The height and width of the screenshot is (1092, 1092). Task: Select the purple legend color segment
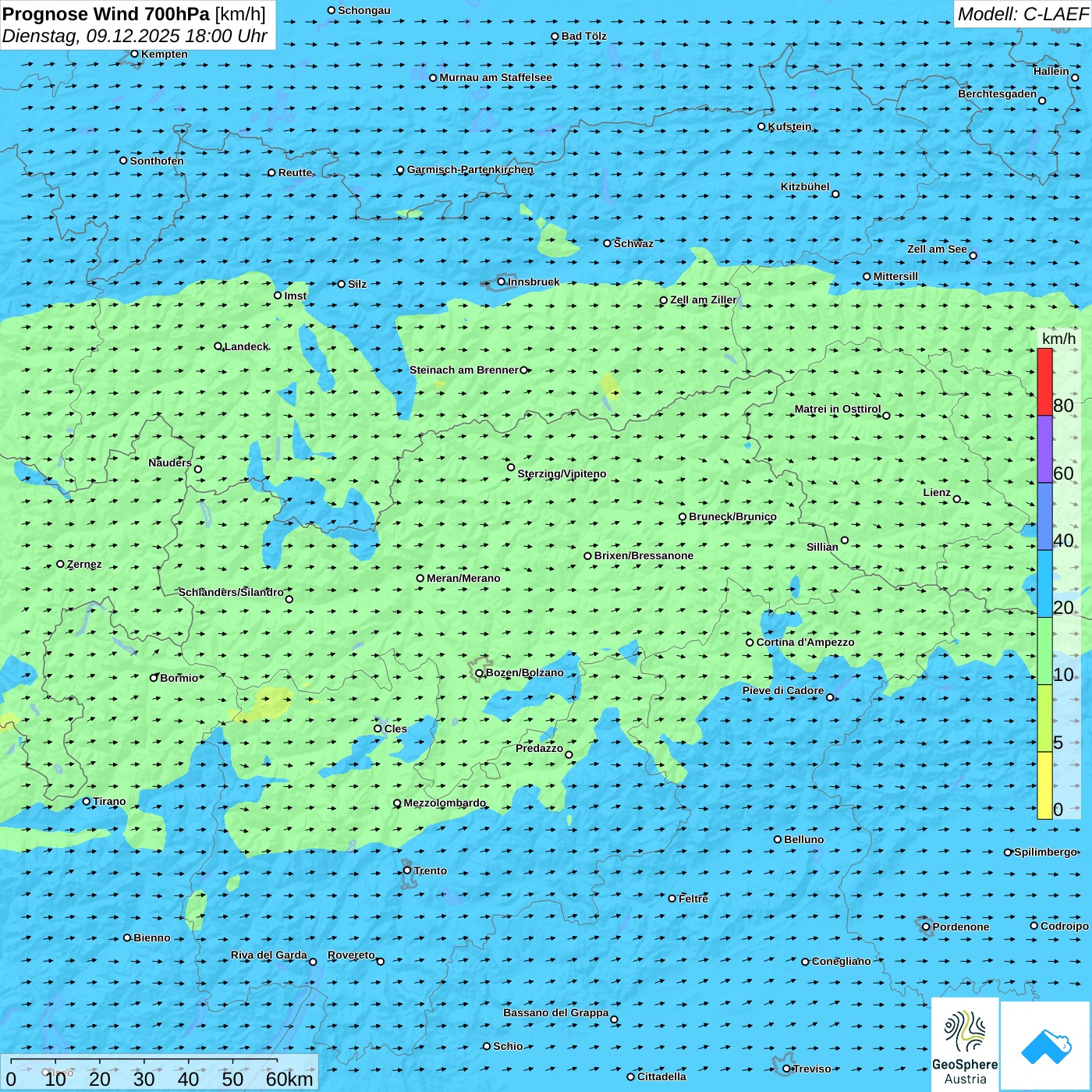coord(1044,449)
